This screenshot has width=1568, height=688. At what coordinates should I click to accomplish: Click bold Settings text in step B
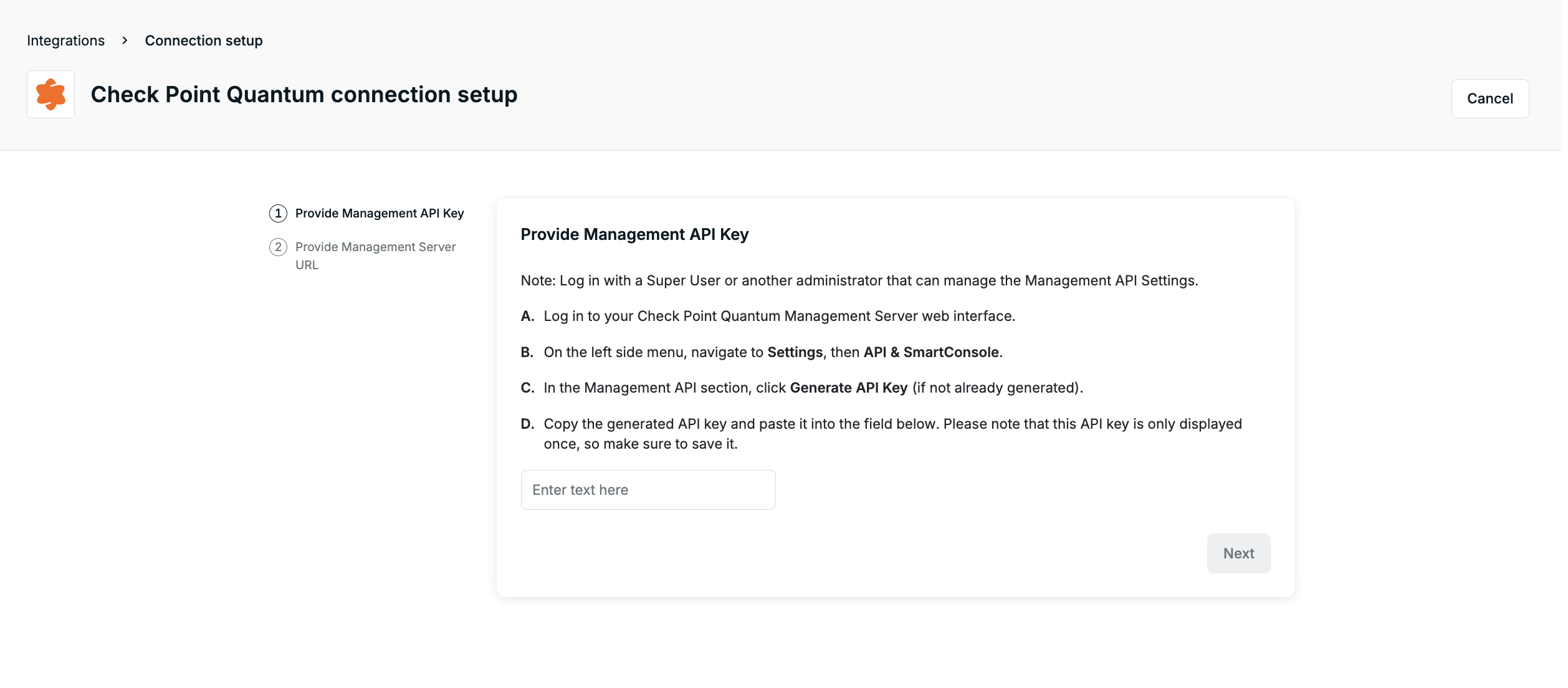point(795,352)
